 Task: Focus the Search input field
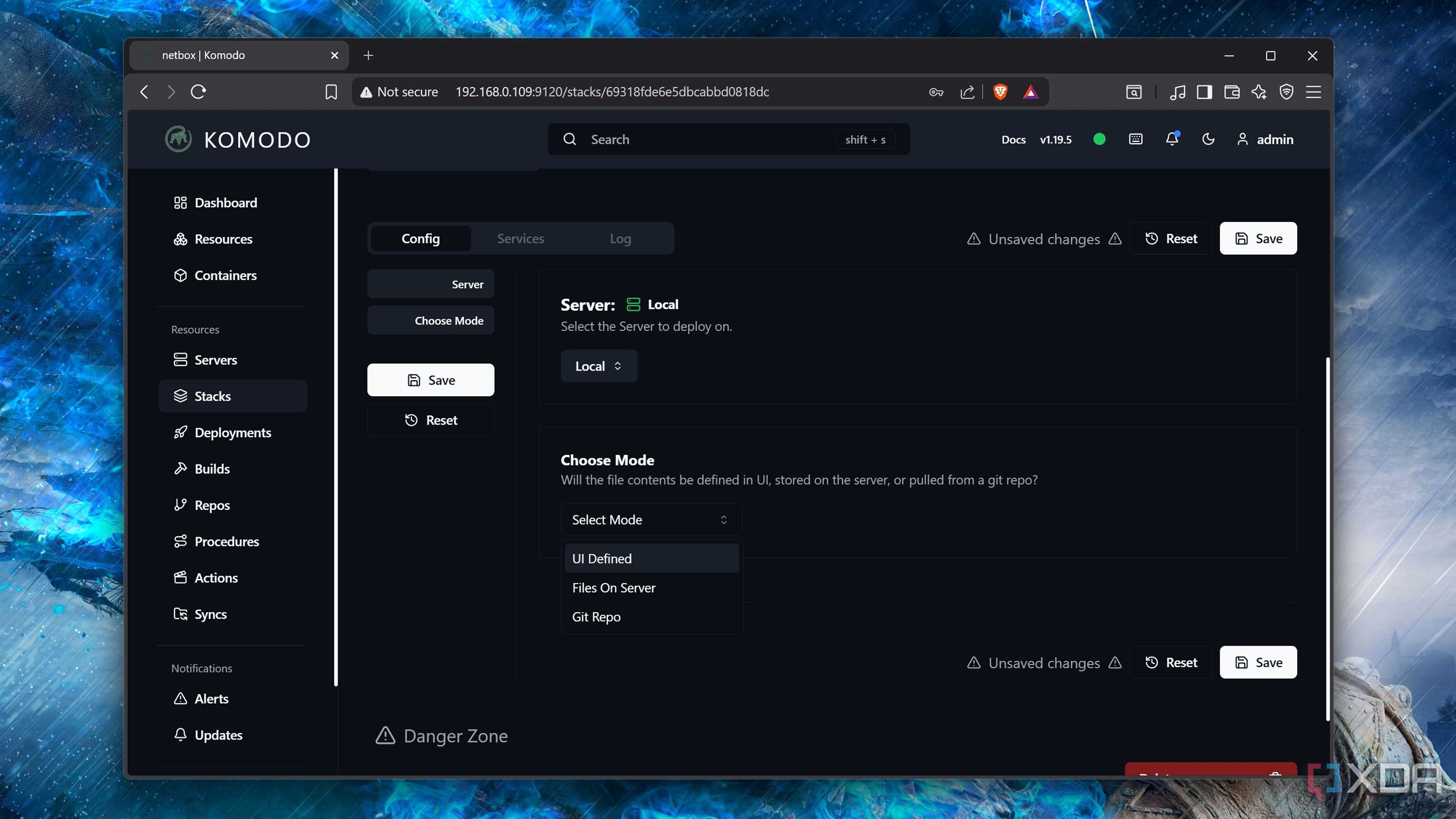(x=728, y=139)
